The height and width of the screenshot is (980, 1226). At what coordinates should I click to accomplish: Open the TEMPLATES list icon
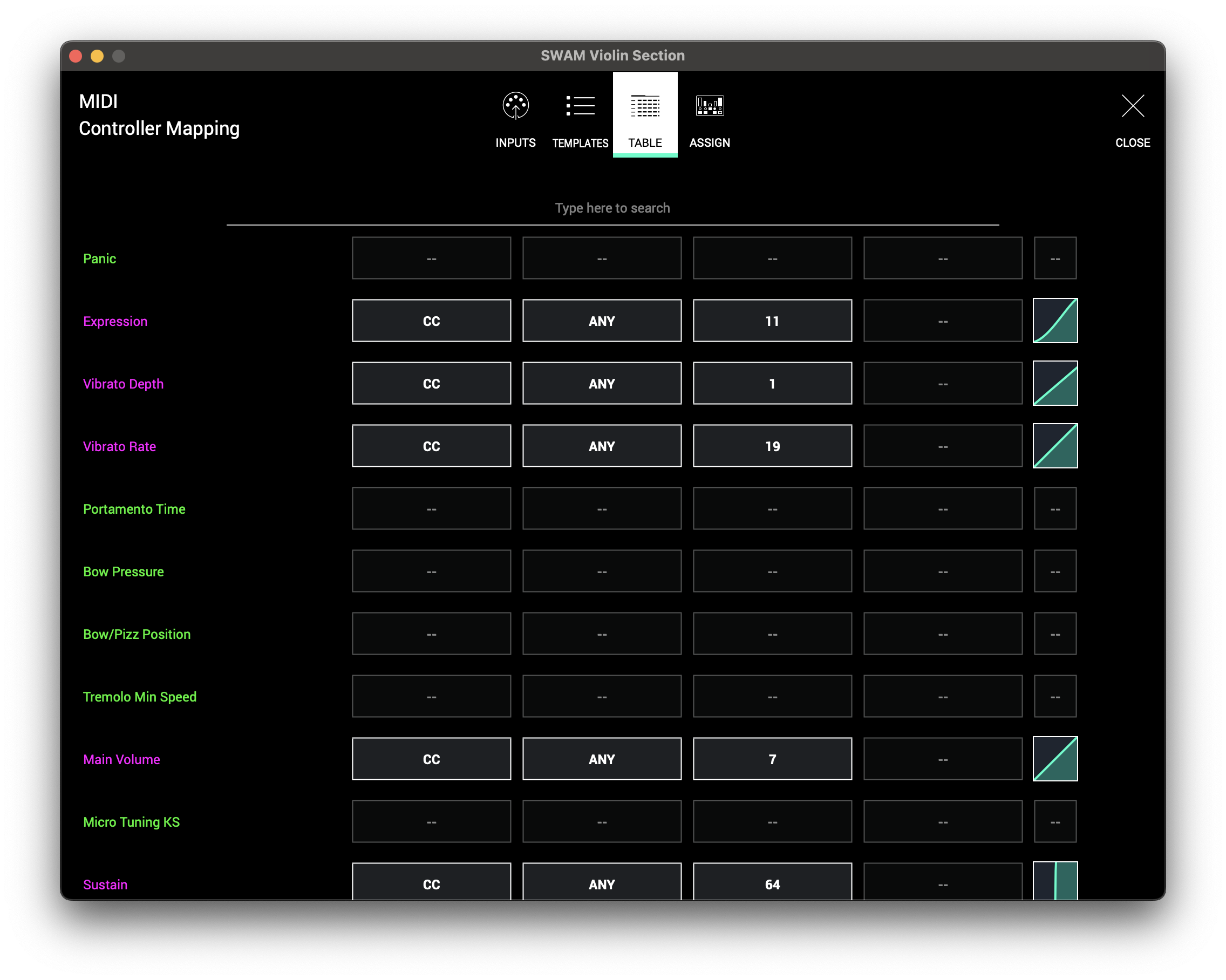pos(580,106)
